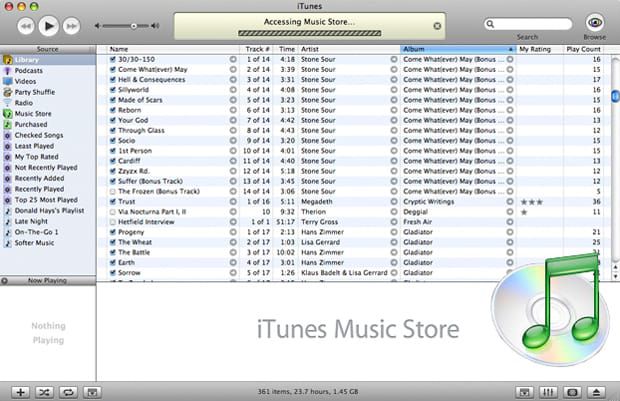Cancel Accessing Music Store with the X icon
620x401 pixels.
pos(437,26)
